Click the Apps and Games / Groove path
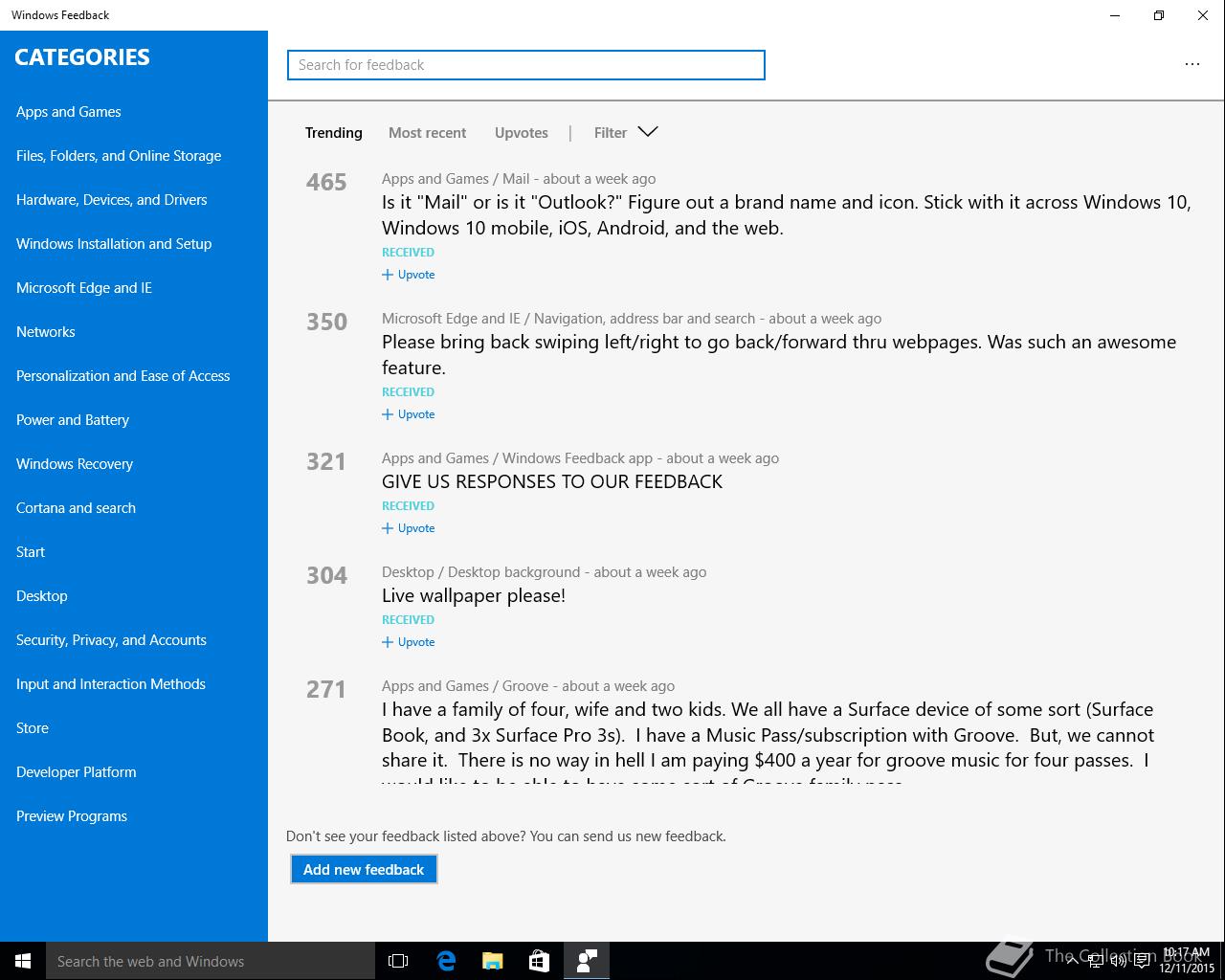 [465, 686]
